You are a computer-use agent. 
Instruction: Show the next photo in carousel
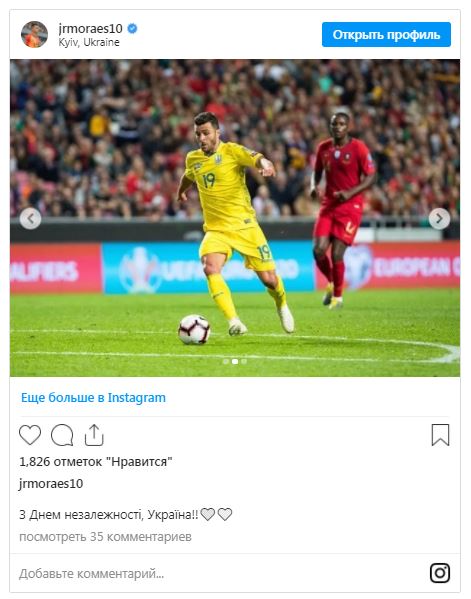(439, 219)
